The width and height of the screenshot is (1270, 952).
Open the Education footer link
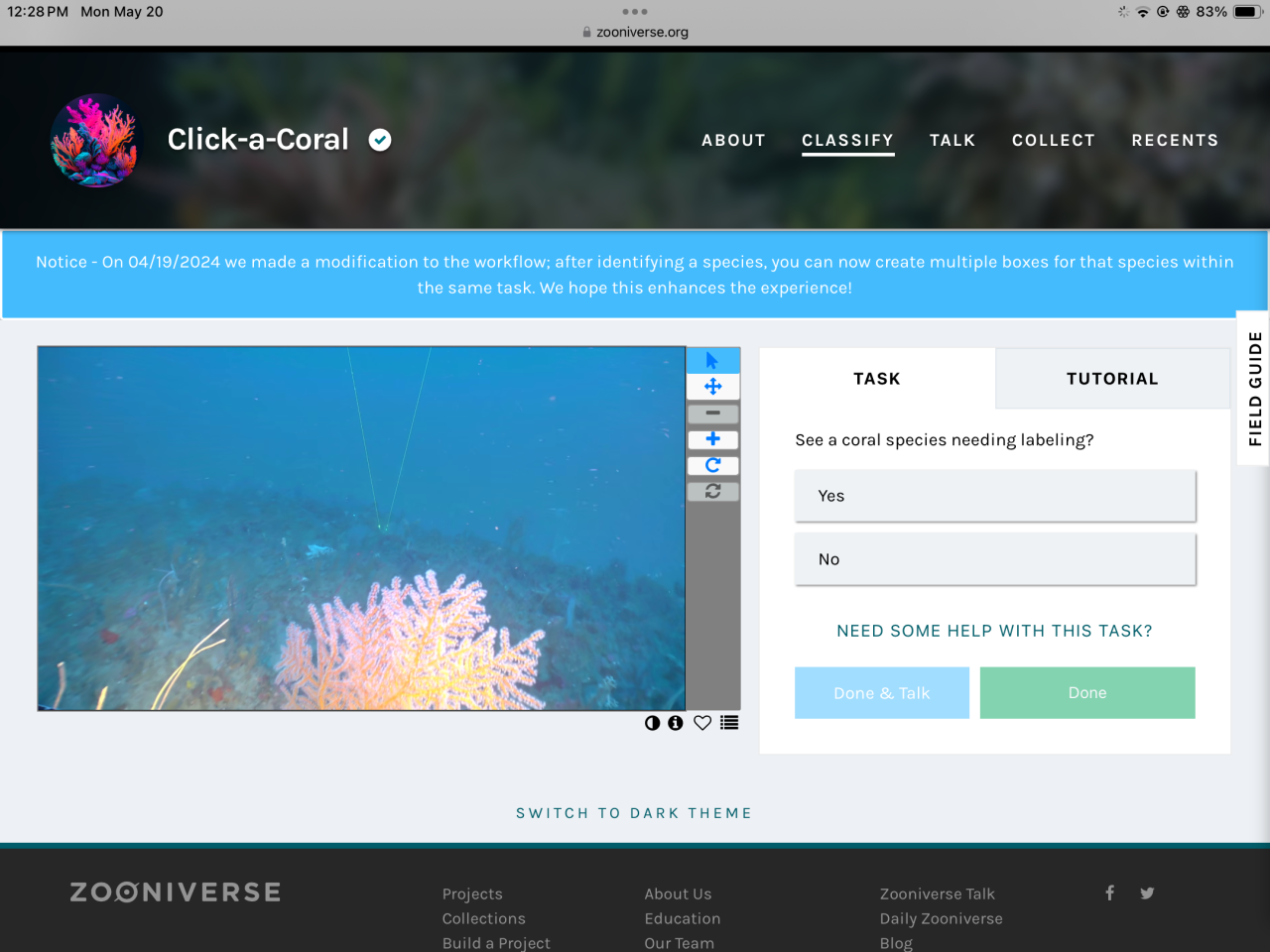[x=683, y=918]
